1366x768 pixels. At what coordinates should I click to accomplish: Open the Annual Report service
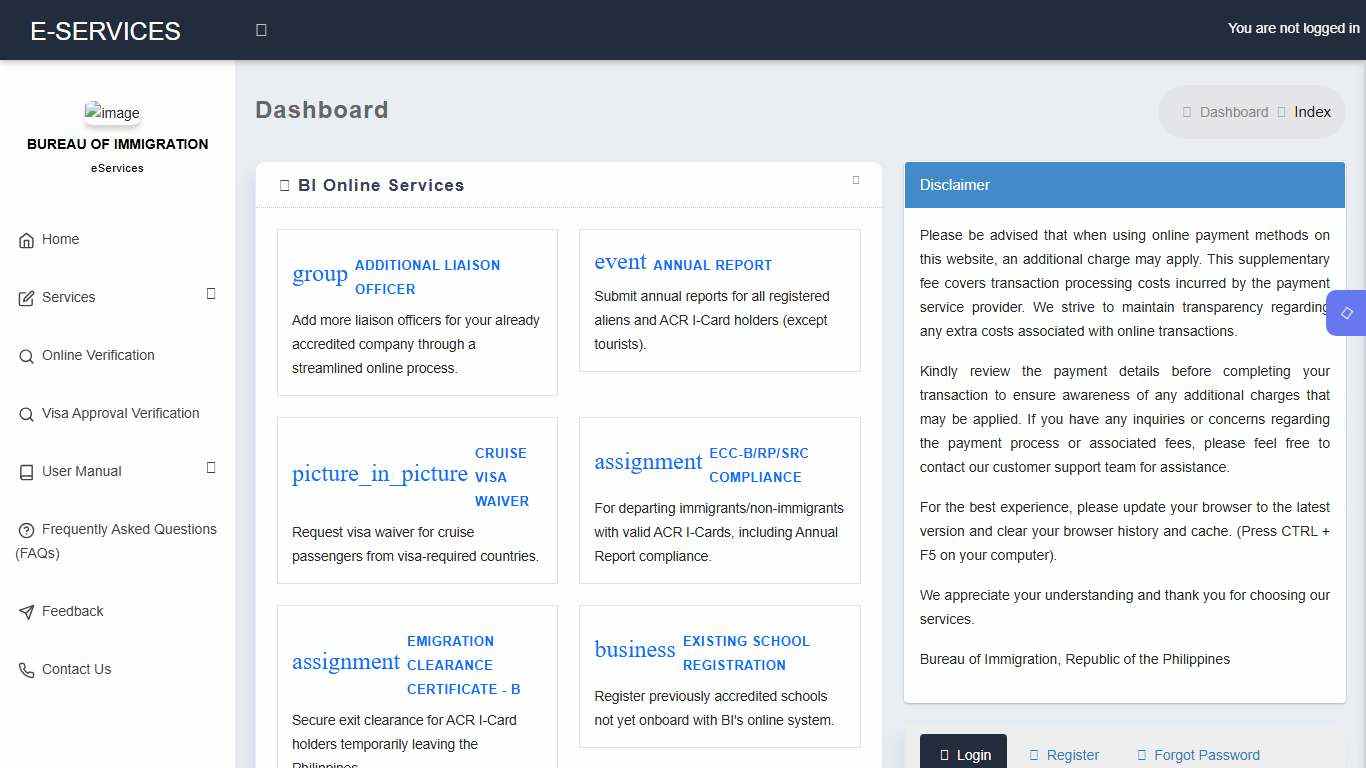pyautogui.click(x=712, y=265)
